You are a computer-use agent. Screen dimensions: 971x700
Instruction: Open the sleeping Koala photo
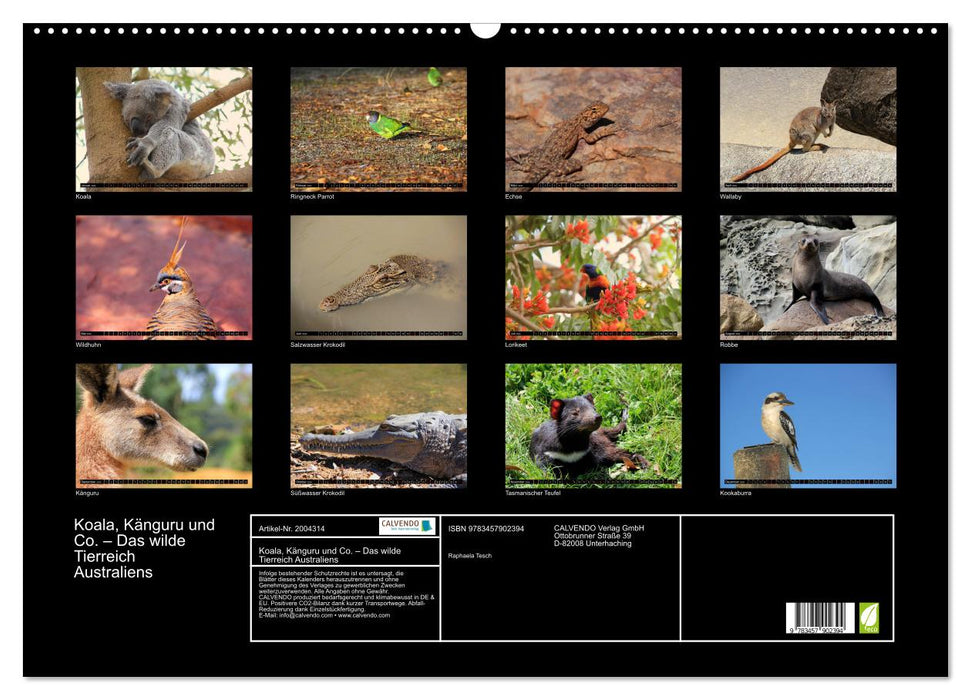pos(164,128)
